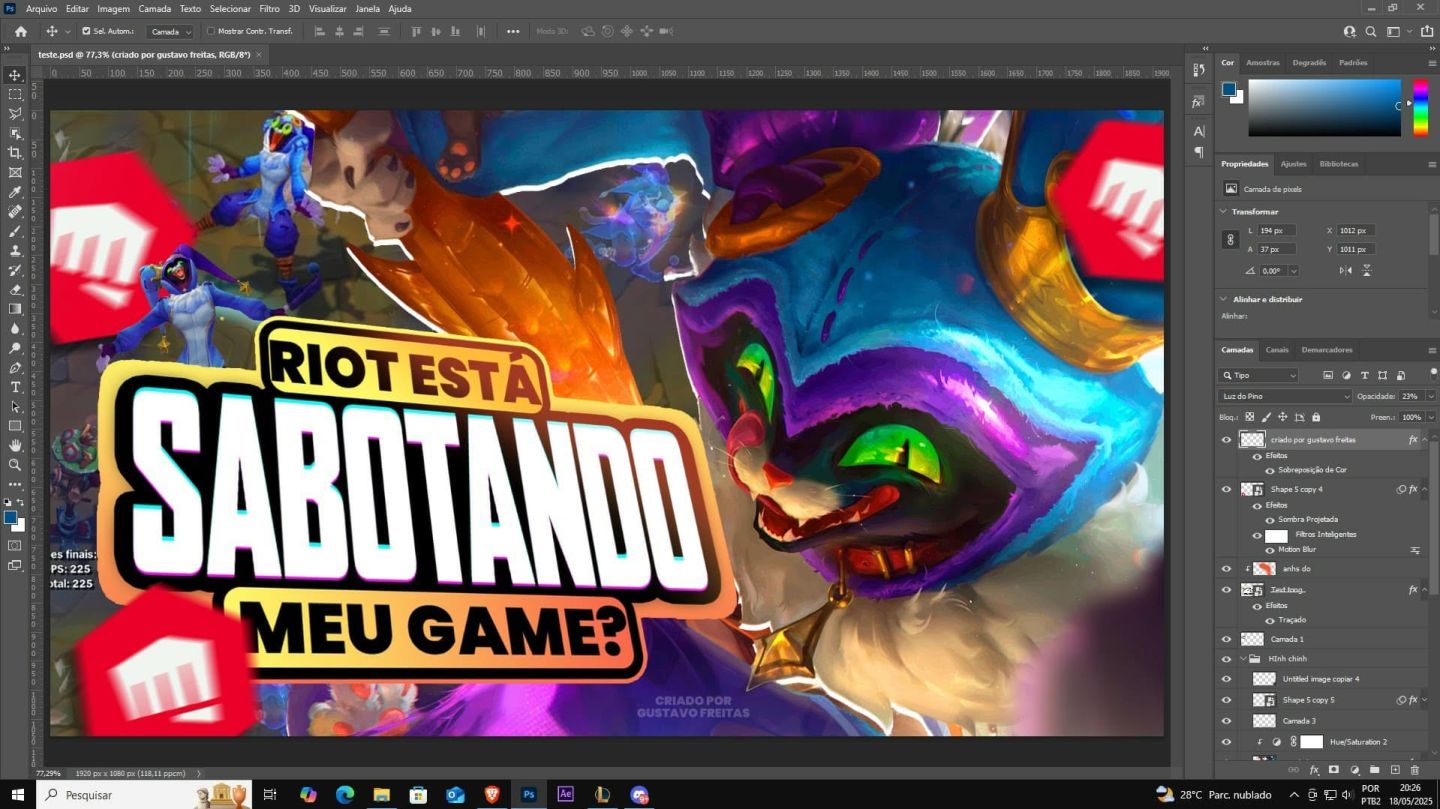1440x809 pixels.
Task: Hide the Motion Blur smart filter
Action: [1270, 550]
